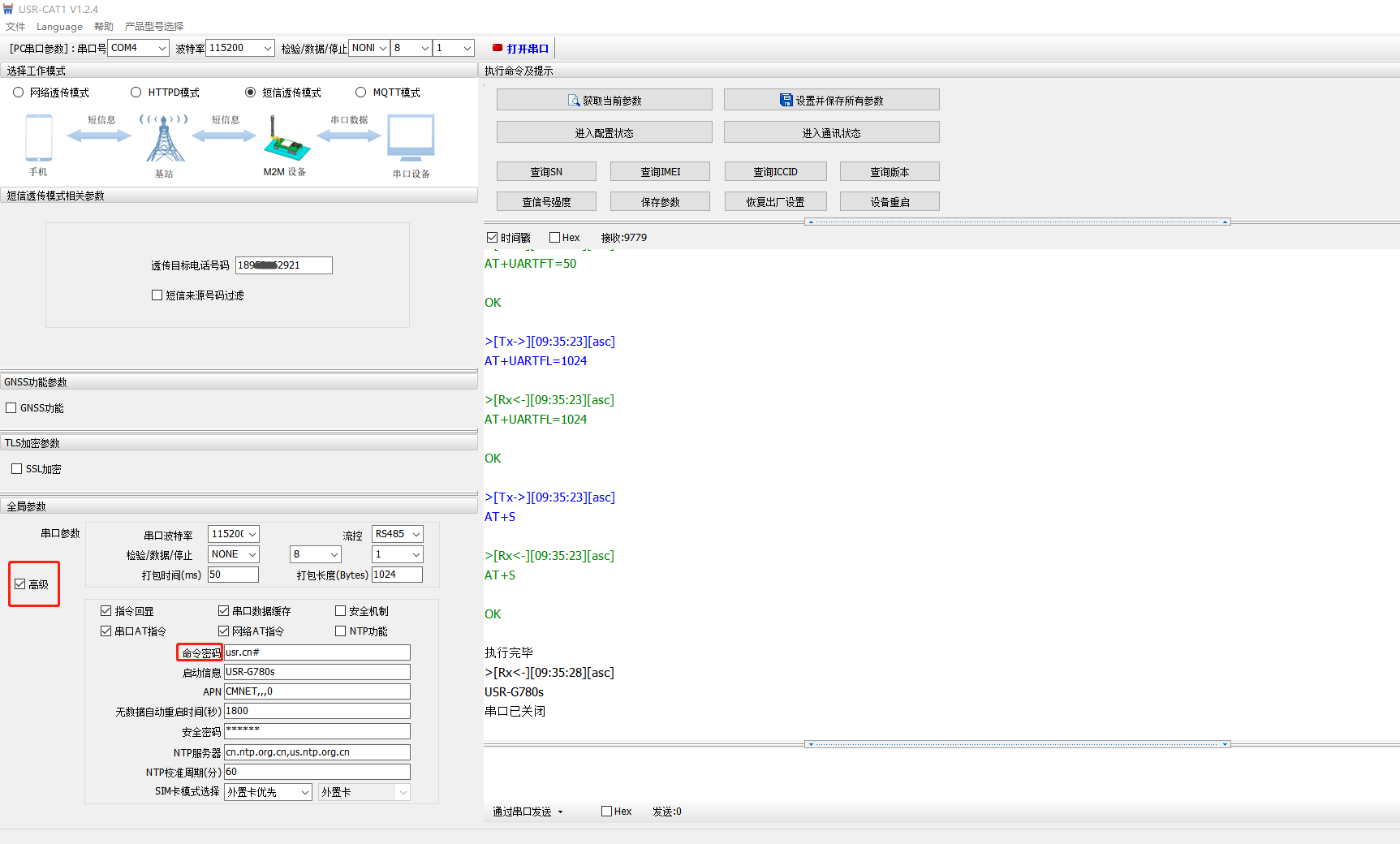Image resolution: width=1400 pixels, height=844 pixels.
Task: Click the APN input field
Action: coord(317,691)
